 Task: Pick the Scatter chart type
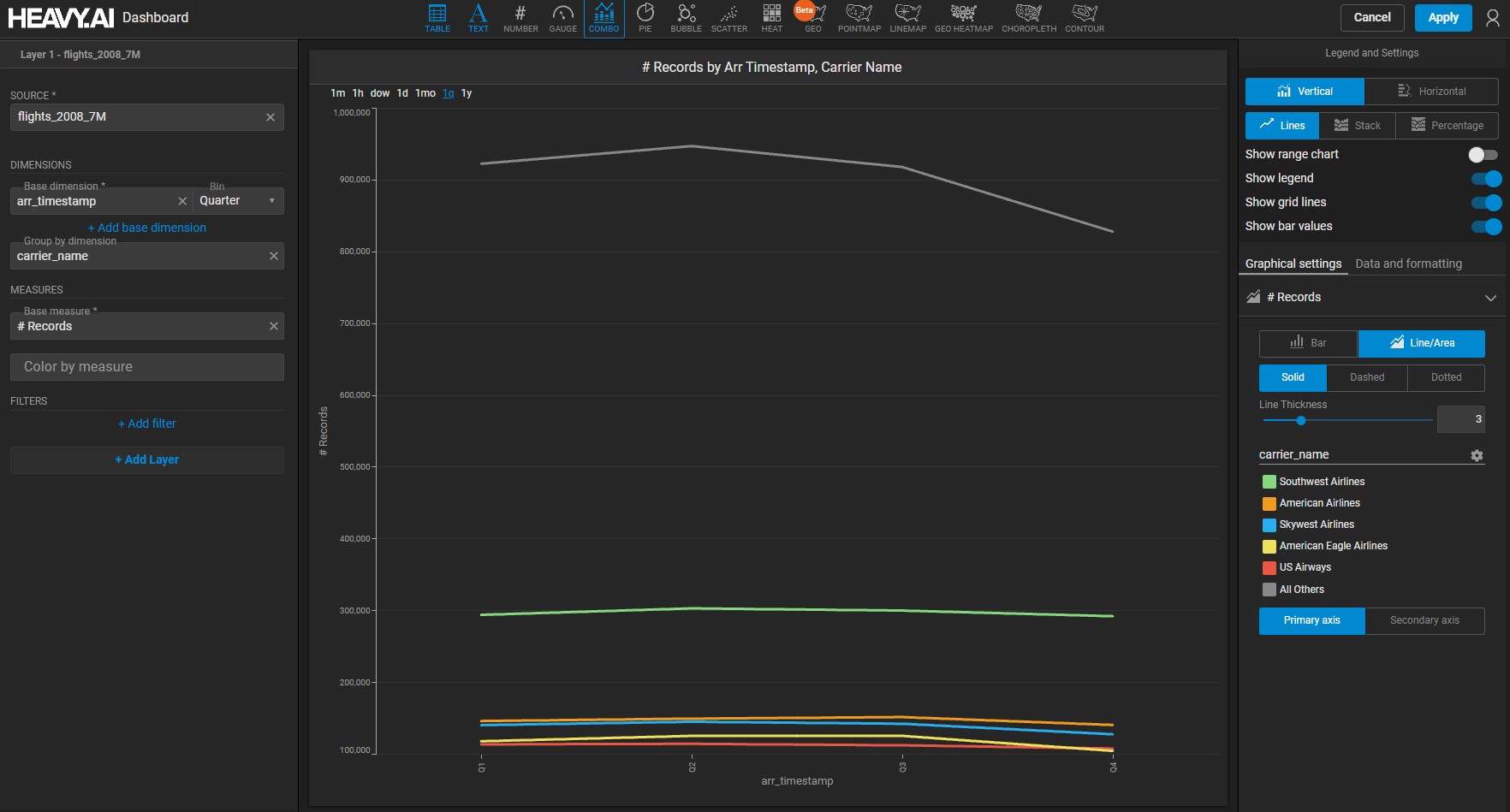[x=728, y=18]
